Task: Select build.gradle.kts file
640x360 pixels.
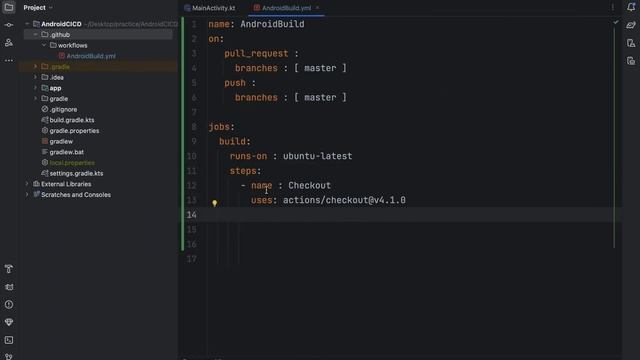Action: tap(72, 120)
